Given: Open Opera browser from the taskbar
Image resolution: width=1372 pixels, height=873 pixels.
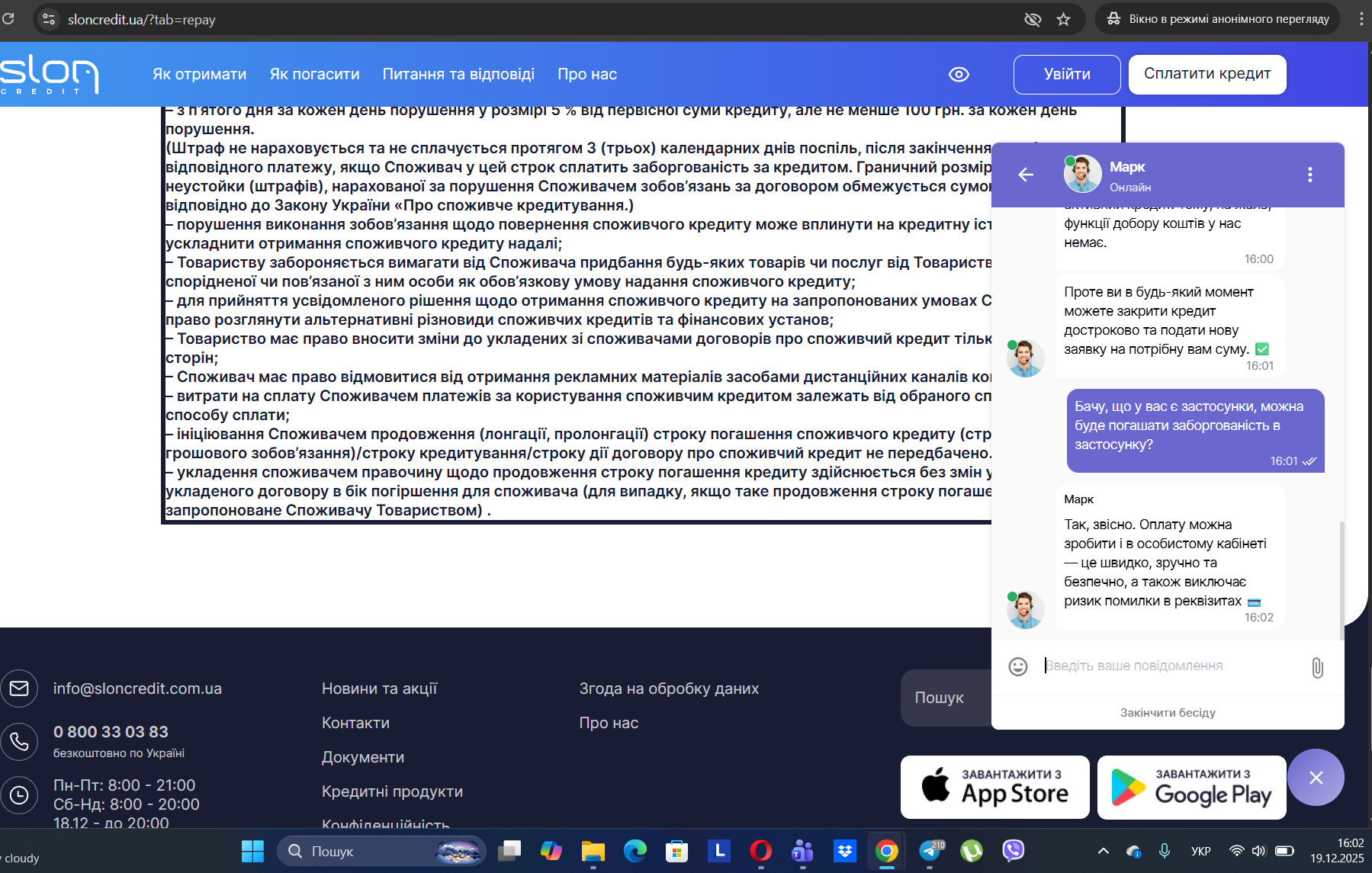Looking at the screenshot, I should (760, 851).
